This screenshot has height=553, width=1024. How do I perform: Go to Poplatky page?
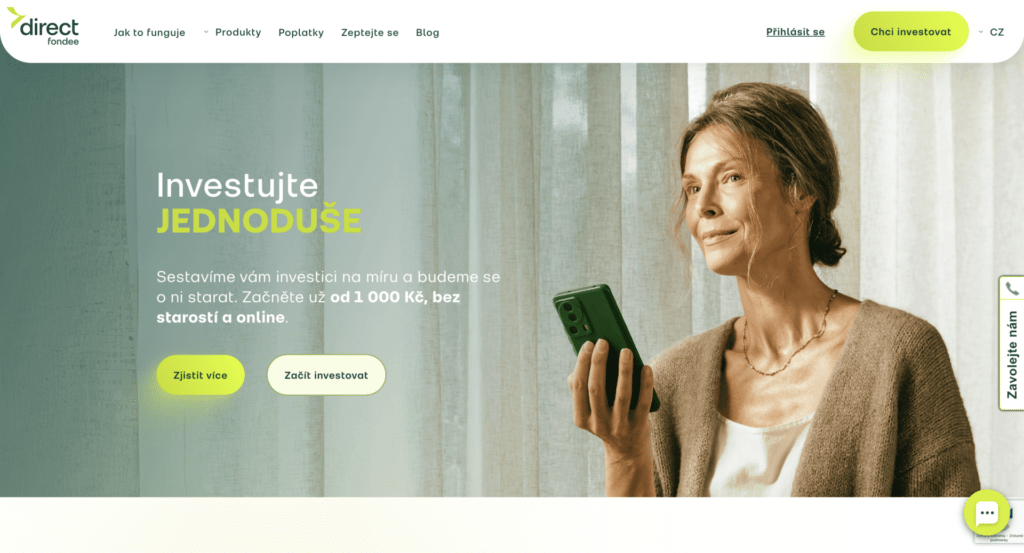point(301,33)
